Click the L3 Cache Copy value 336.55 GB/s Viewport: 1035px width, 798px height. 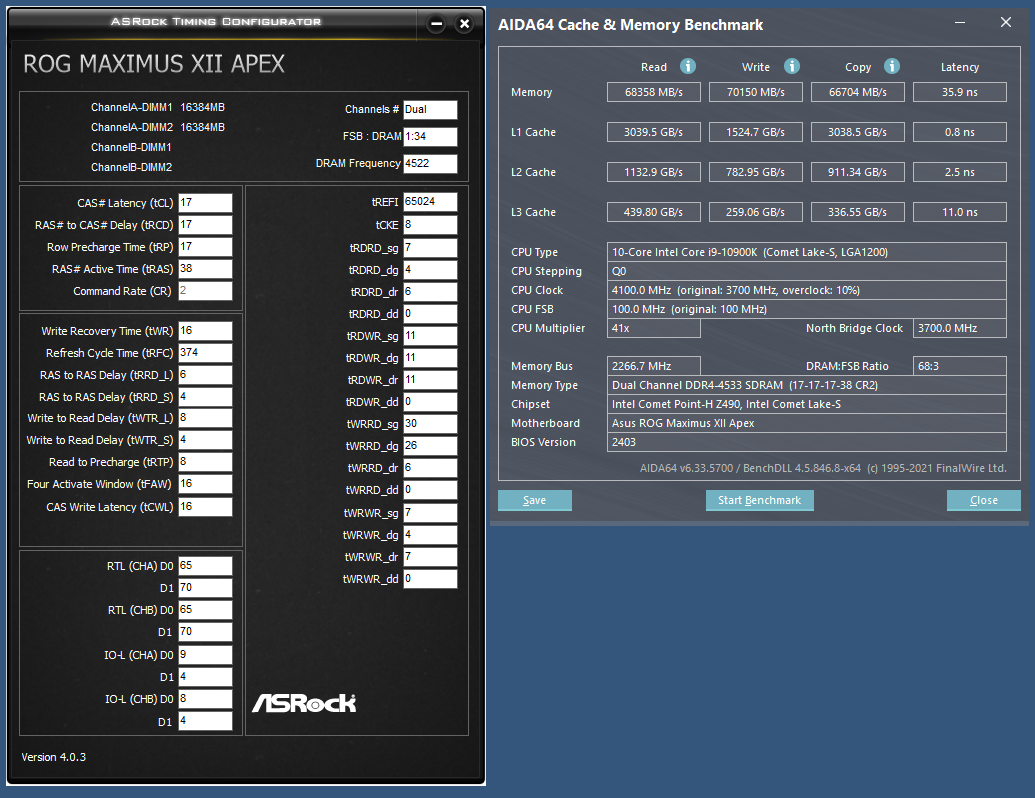(x=857, y=212)
